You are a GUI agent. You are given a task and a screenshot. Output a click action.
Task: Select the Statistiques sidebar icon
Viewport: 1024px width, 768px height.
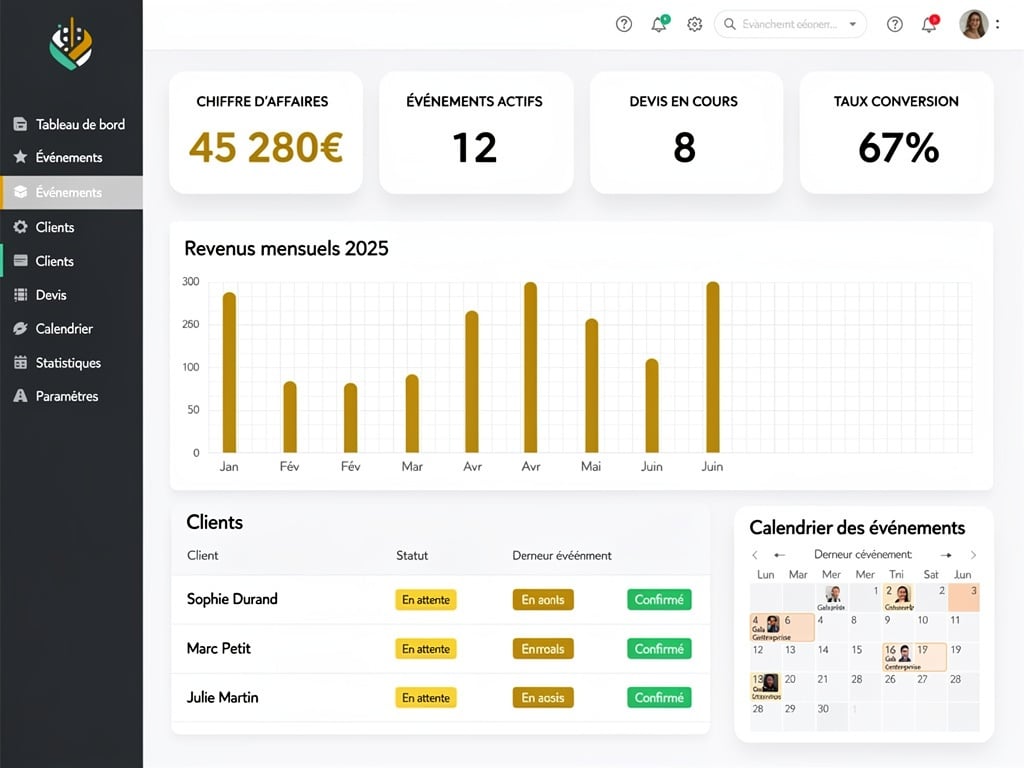(22, 362)
